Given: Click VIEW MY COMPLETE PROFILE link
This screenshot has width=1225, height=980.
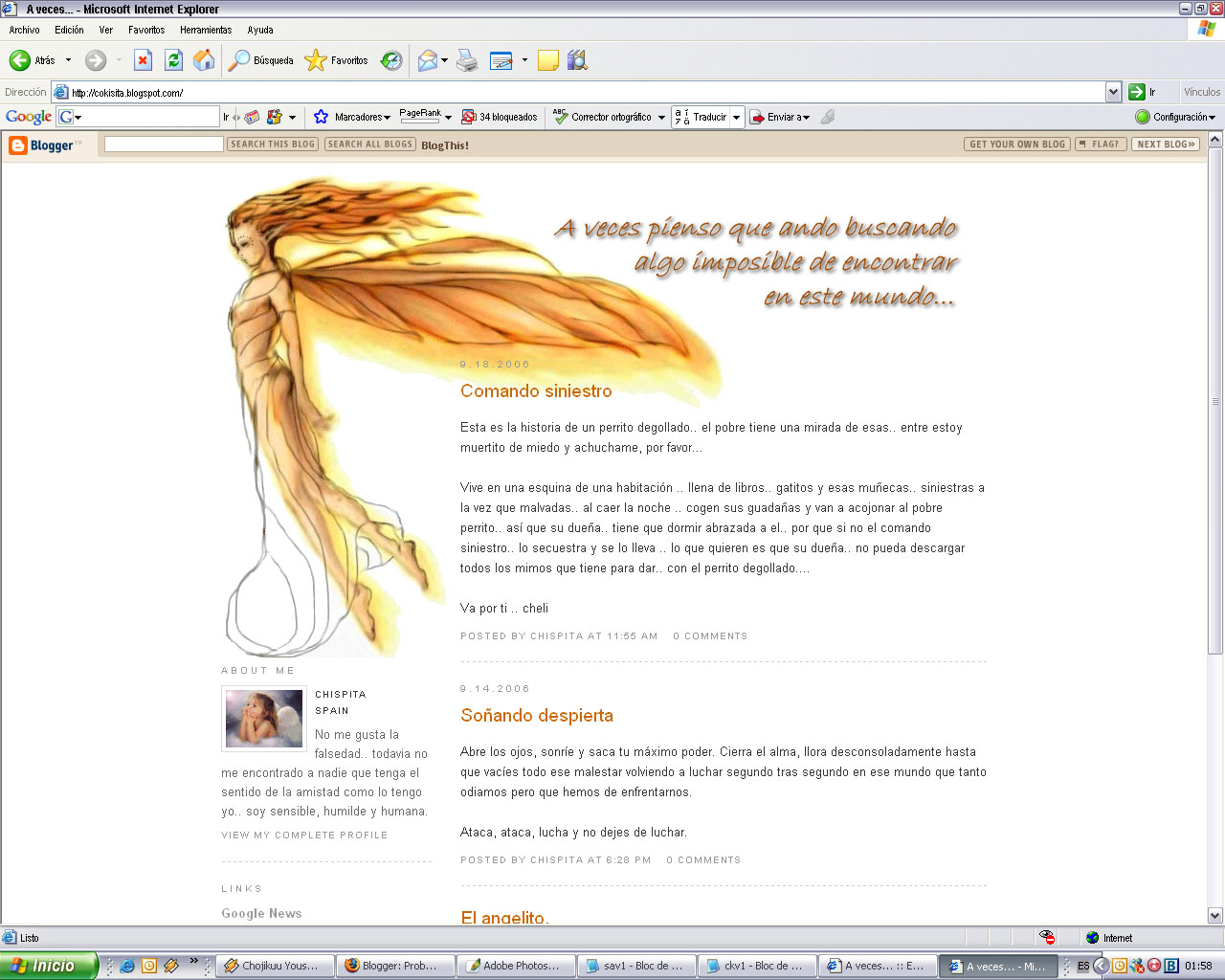Looking at the screenshot, I should (x=304, y=835).
